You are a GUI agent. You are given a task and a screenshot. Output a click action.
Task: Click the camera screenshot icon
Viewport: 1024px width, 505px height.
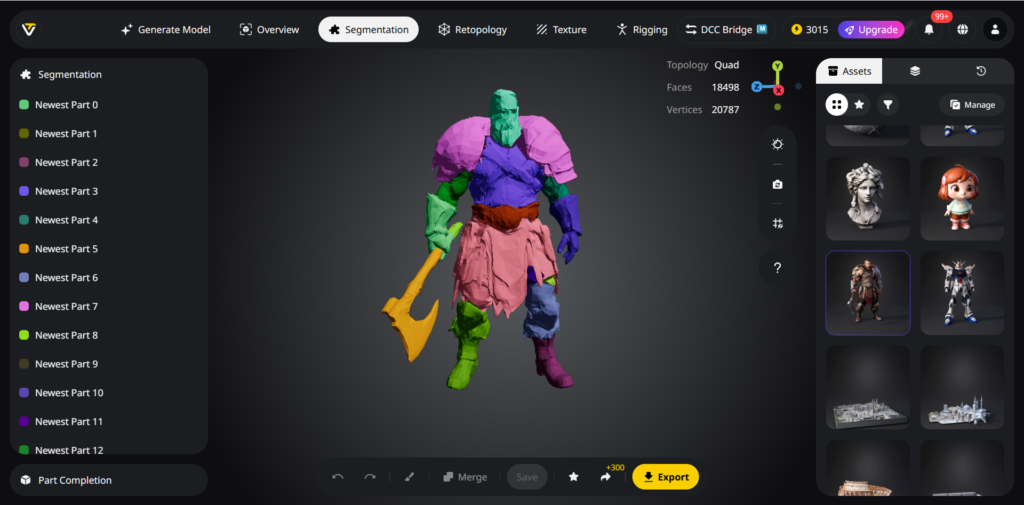pyautogui.click(x=777, y=184)
